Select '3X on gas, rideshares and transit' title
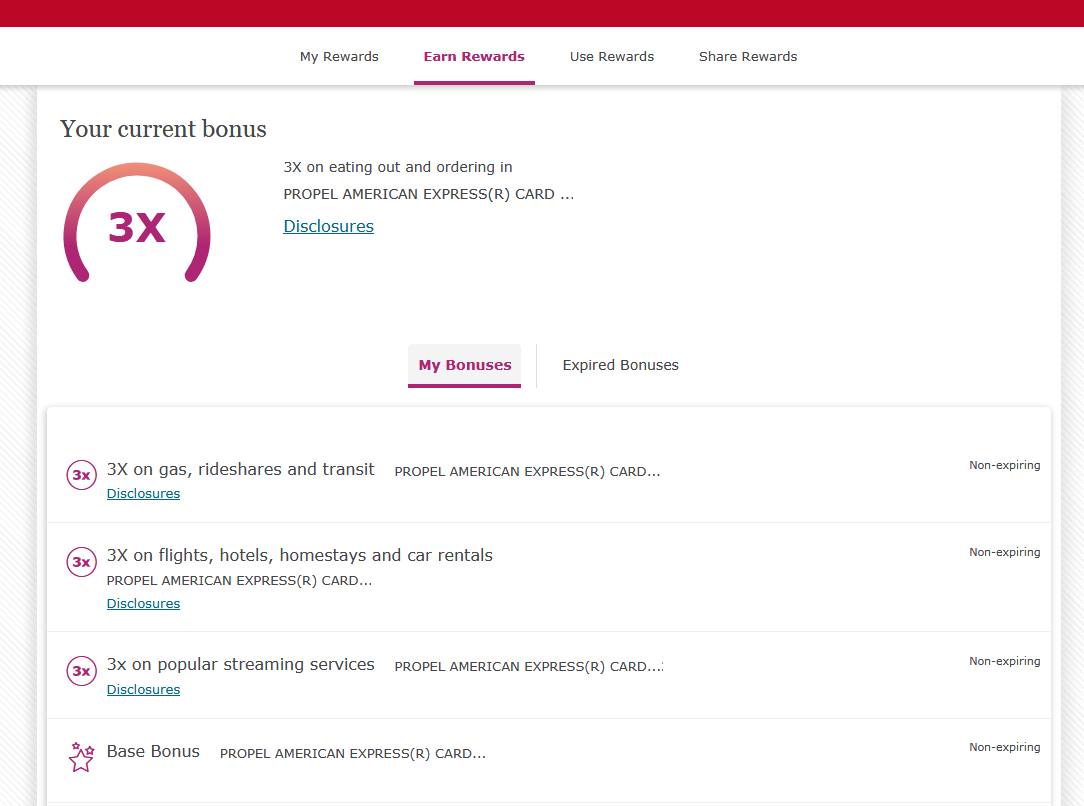Viewport: 1084px width, 806px height. pyautogui.click(x=241, y=469)
